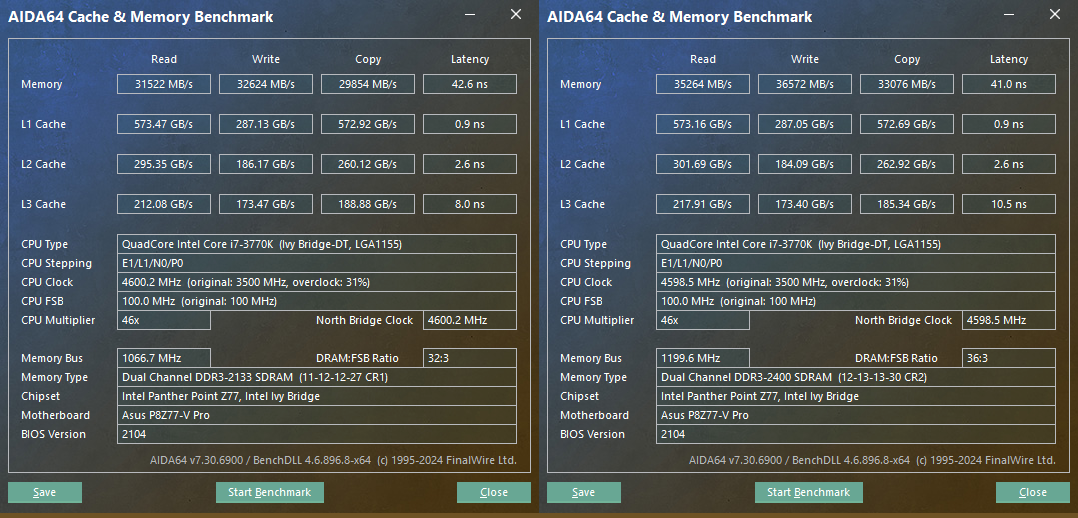Select the 36572 MB/s memory write field
Image resolution: width=1078 pixels, height=518 pixels.
pos(804,84)
